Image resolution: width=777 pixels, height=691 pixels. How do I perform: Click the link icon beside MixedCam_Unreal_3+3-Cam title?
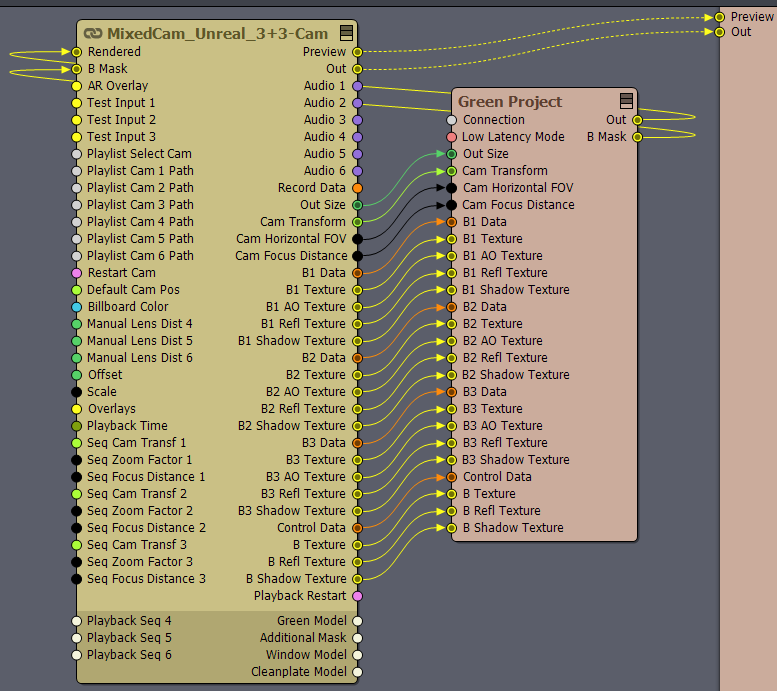pos(93,34)
